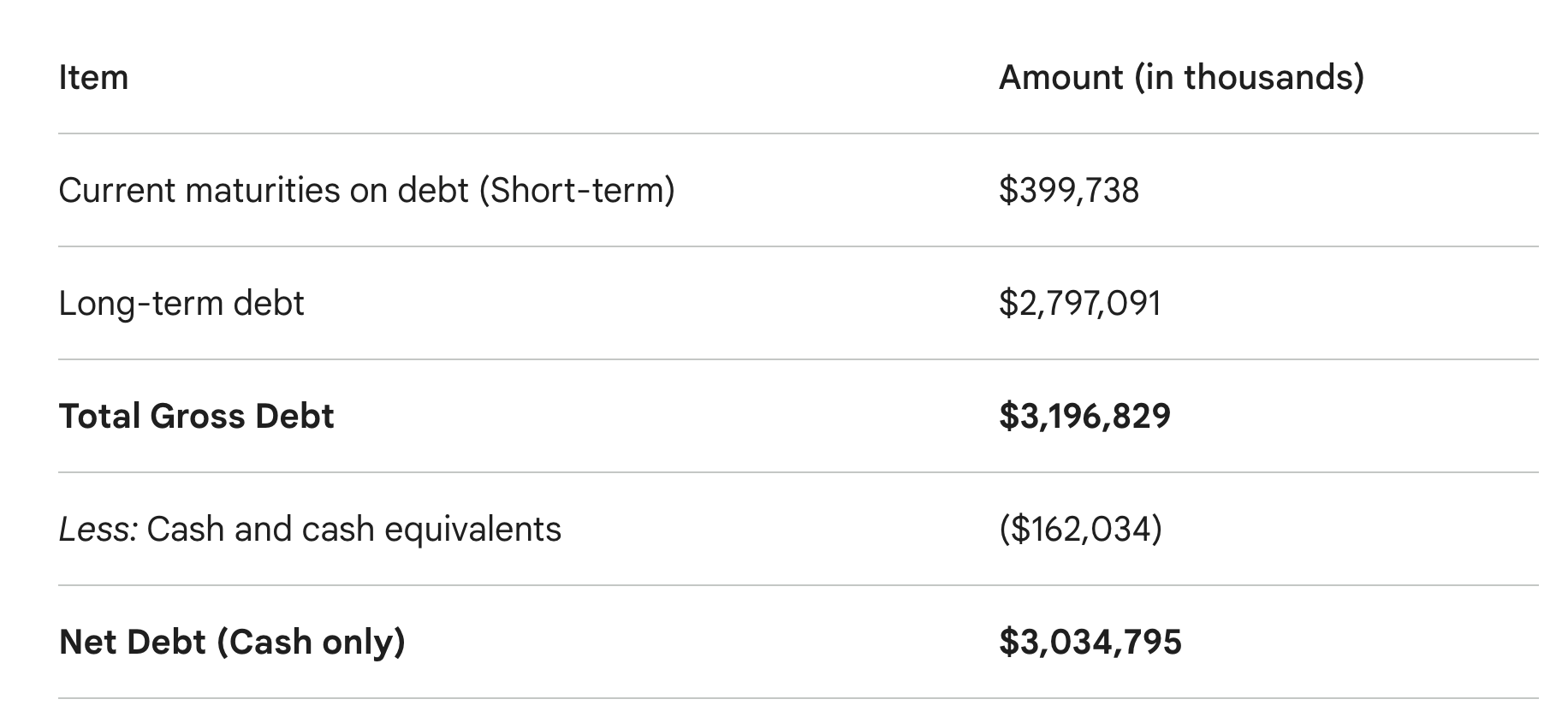Click Less: Cash and cash equivalents
1568x717 pixels.
pos(310,529)
